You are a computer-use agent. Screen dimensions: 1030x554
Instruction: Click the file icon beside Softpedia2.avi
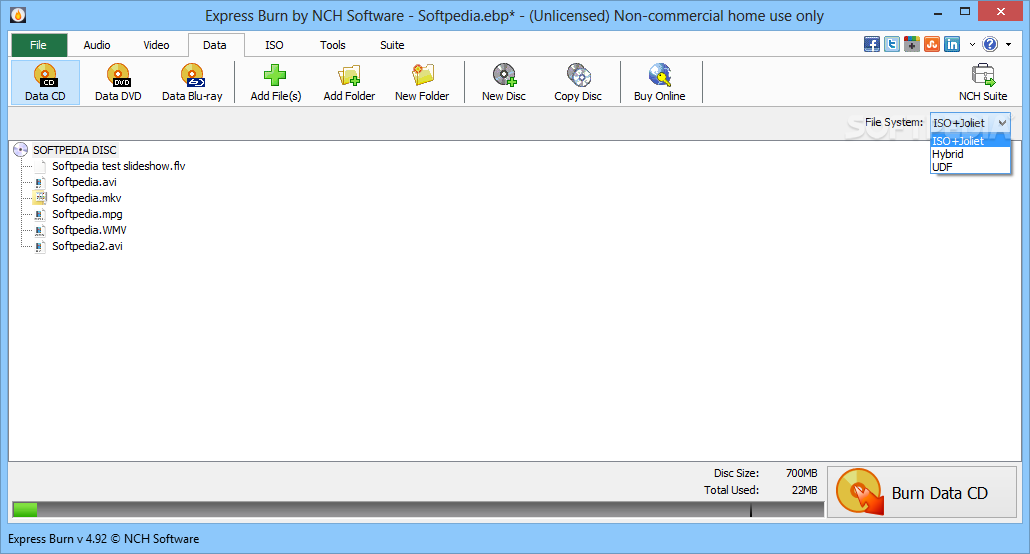tap(39, 246)
